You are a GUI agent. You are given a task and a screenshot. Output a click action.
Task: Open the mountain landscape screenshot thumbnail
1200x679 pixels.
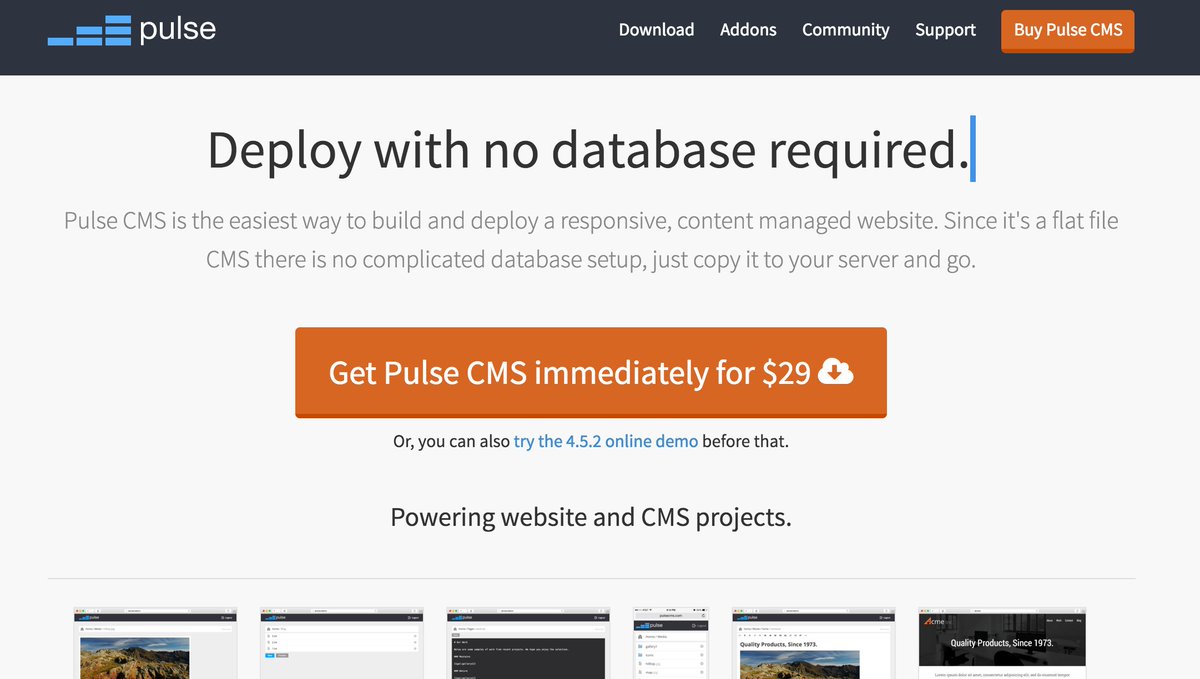click(x=155, y=642)
